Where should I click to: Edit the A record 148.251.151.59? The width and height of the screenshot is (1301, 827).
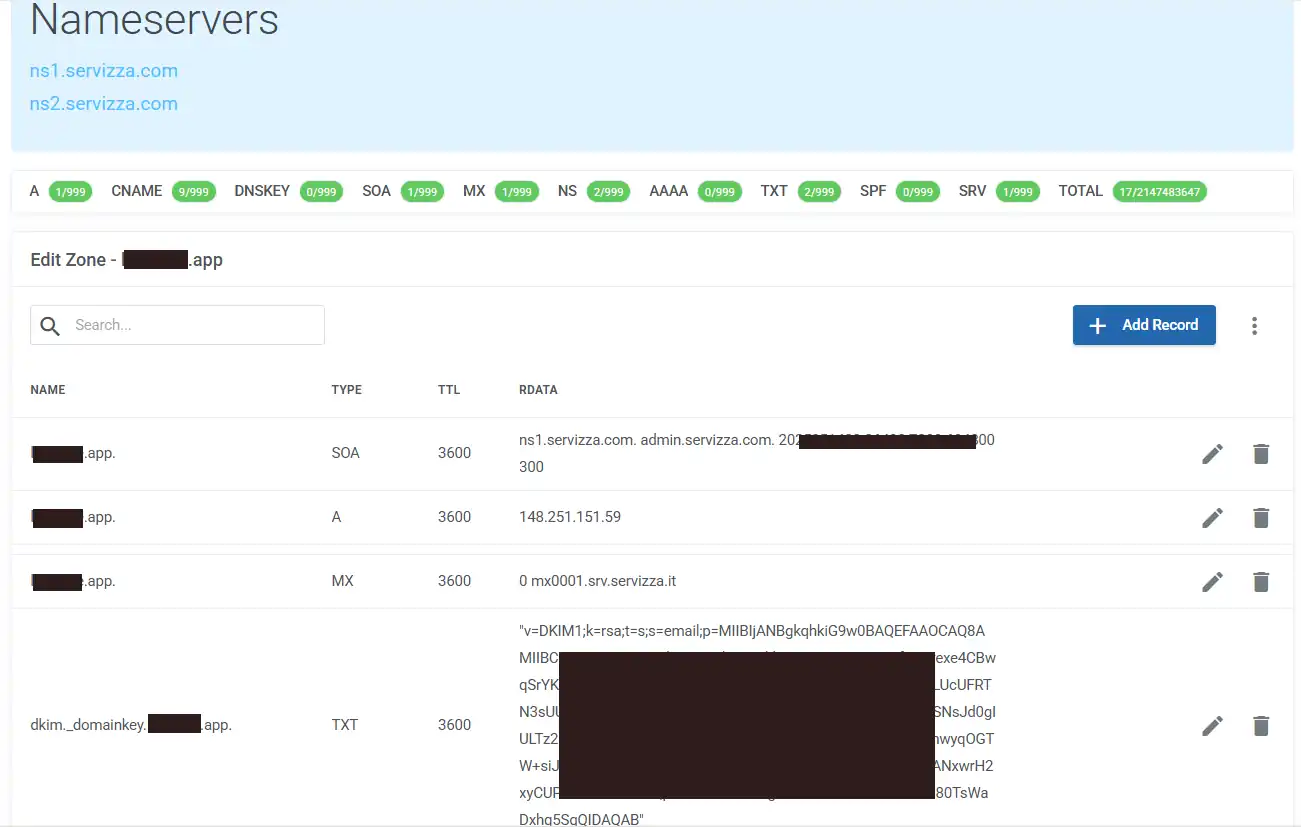(1212, 518)
